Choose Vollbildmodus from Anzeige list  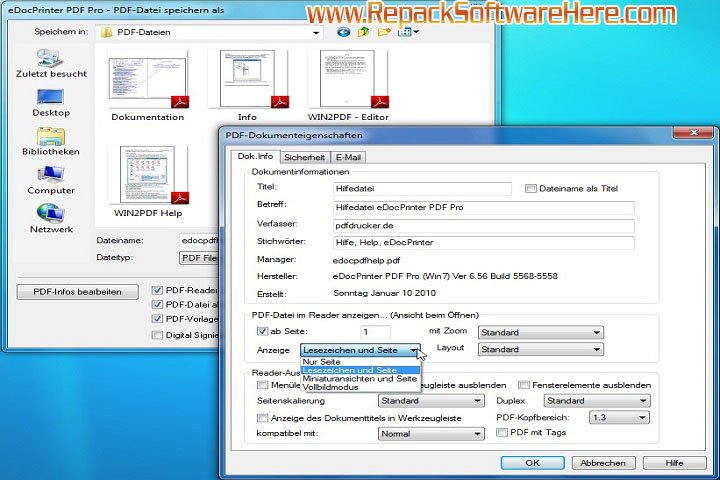360,387
